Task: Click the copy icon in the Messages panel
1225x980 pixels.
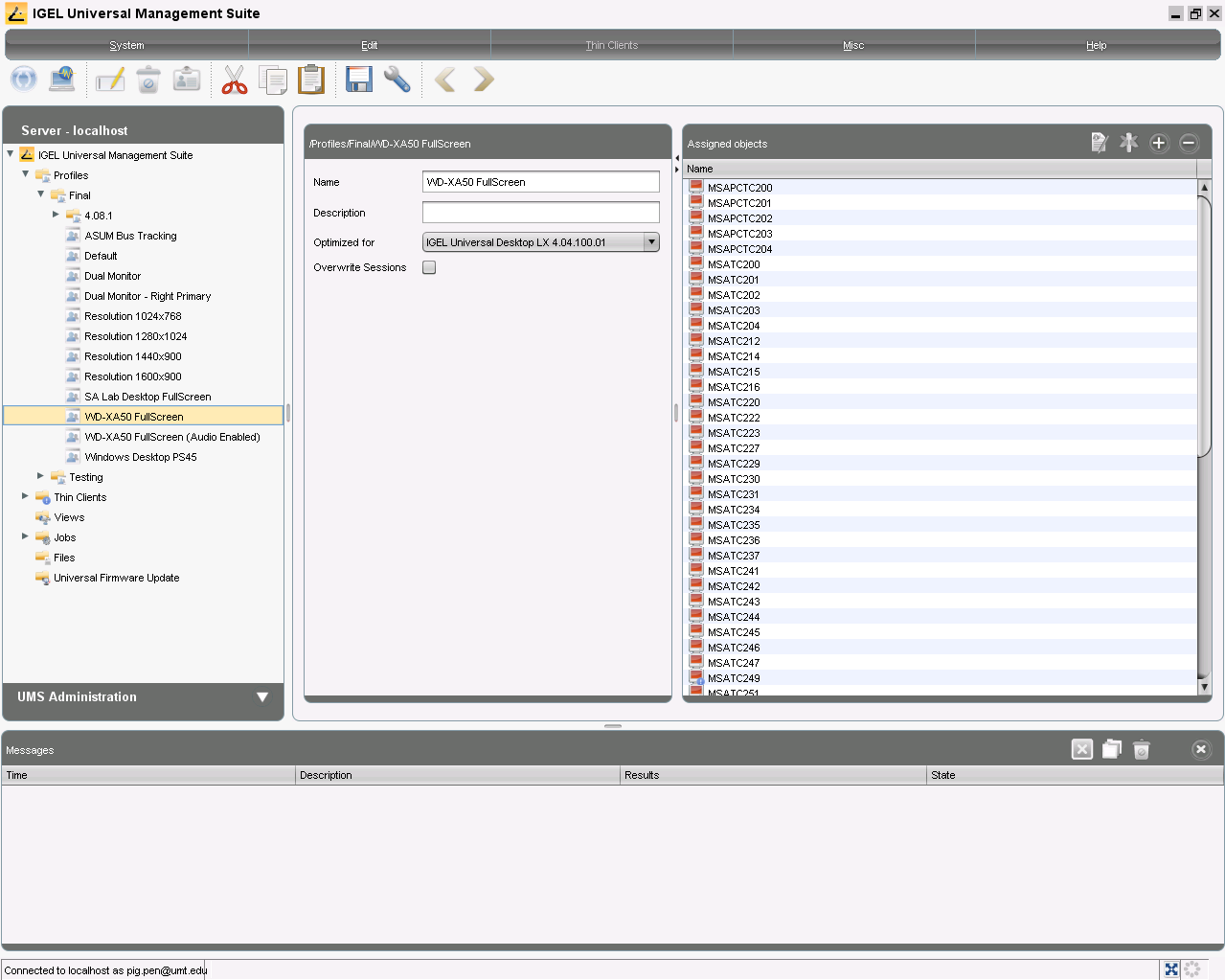Action: point(1112,749)
